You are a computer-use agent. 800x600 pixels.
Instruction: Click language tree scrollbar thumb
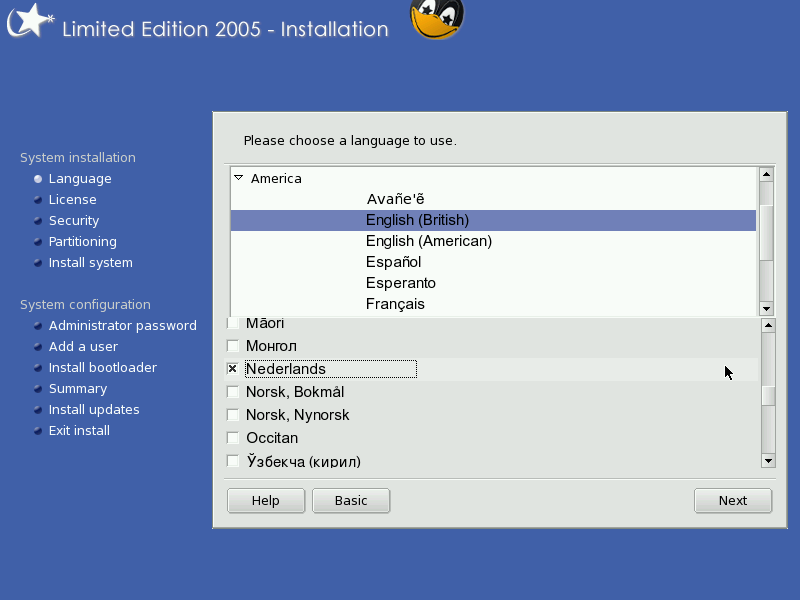[766, 233]
